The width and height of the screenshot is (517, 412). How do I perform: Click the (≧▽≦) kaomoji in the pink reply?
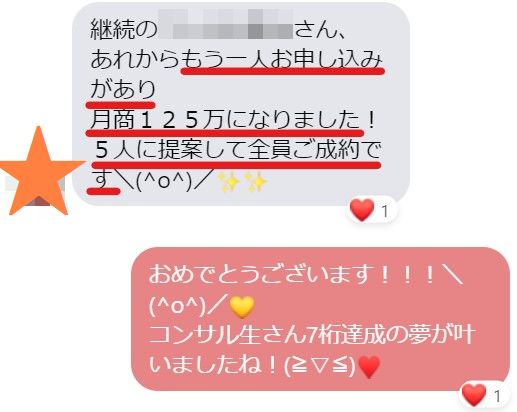pos(320,366)
